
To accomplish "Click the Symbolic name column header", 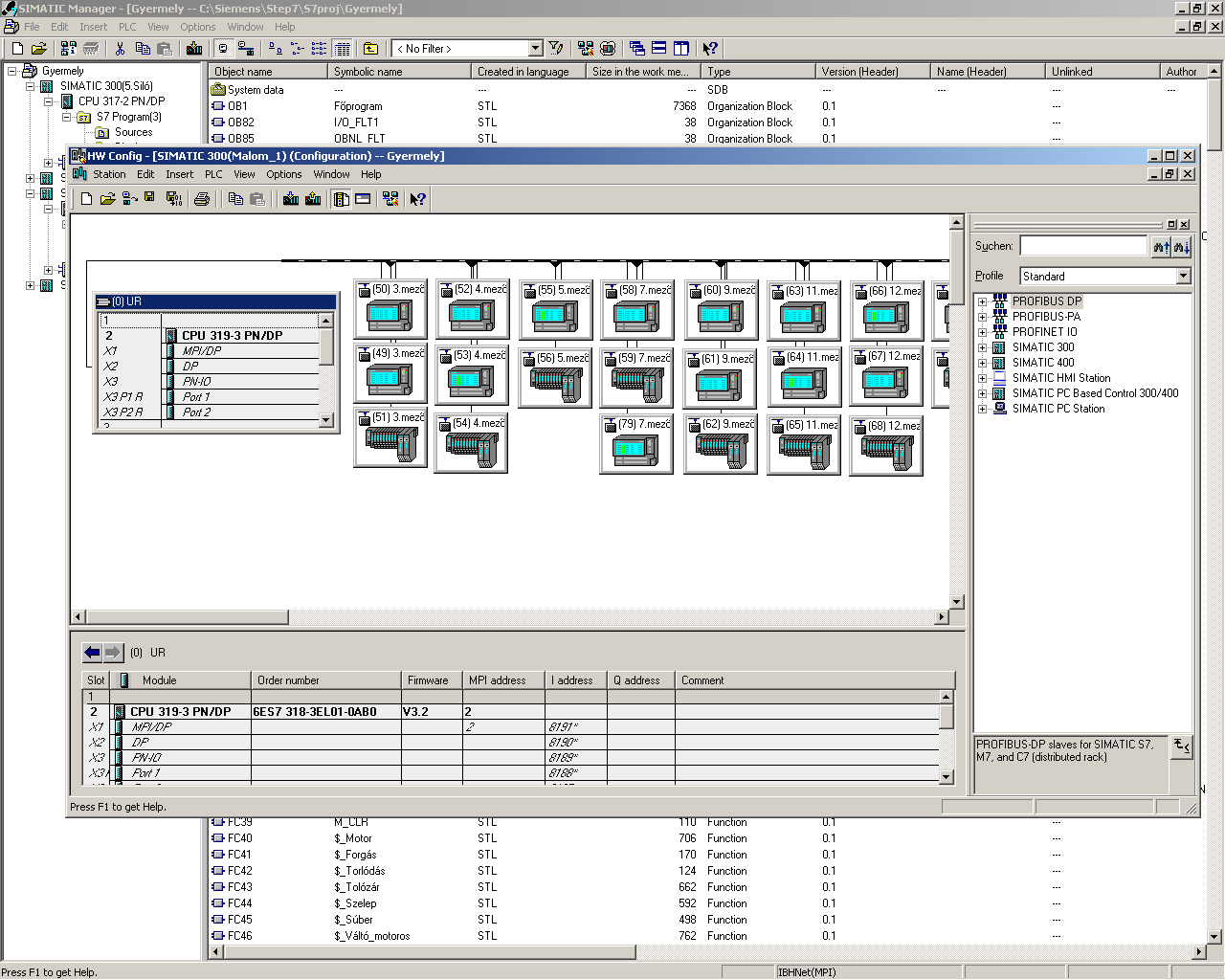I will tap(398, 72).
